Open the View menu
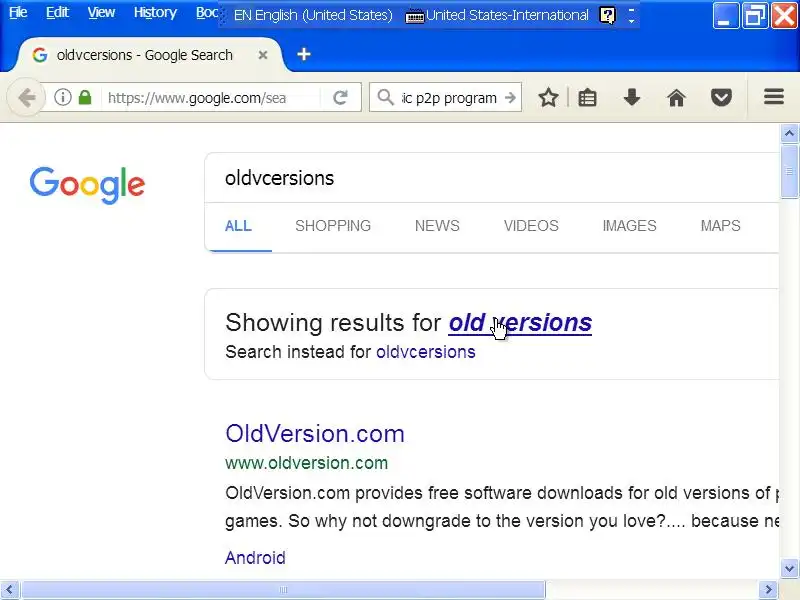Viewport: 800px width, 600px height. click(101, 12)
